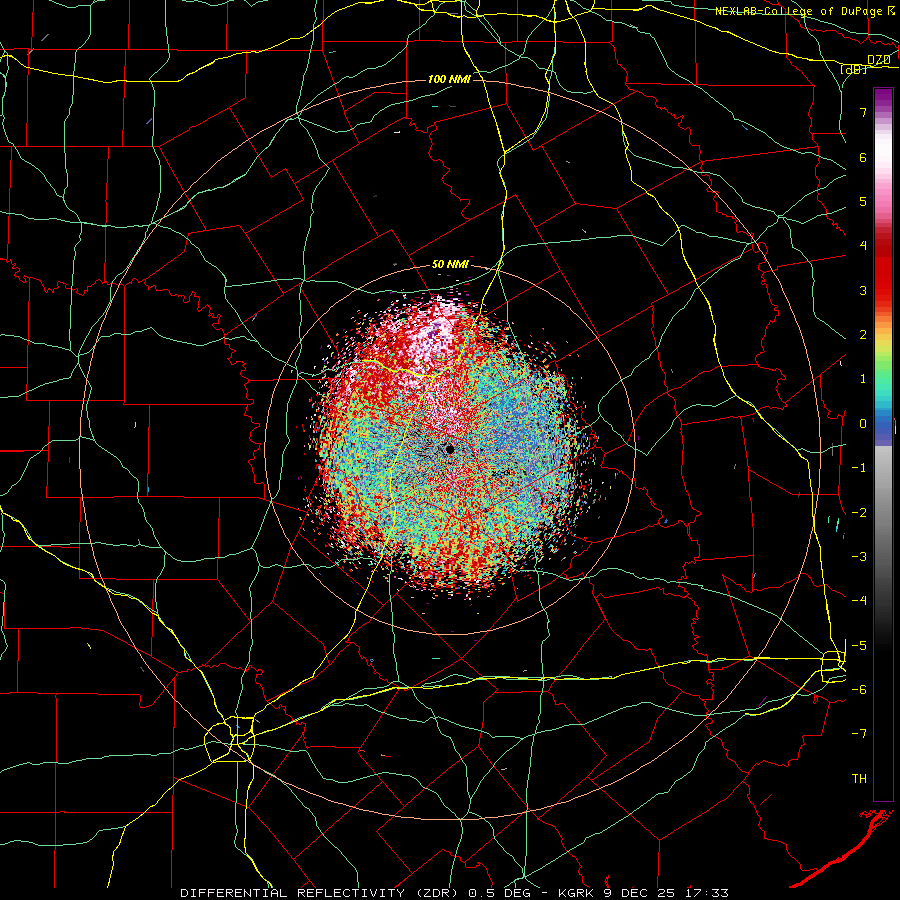Click the positive 1 value on the scale
900x900 pixels.
(863, 379)
